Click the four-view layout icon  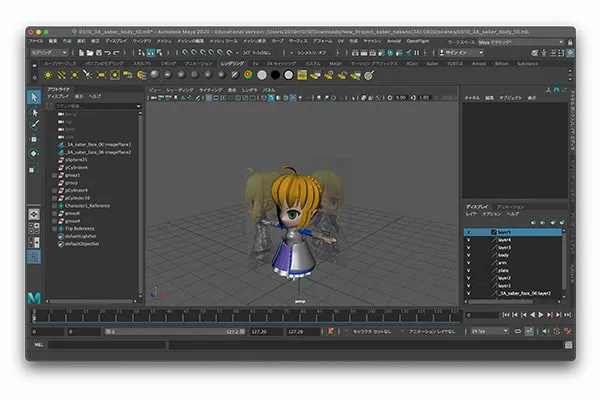coord(34,228)
